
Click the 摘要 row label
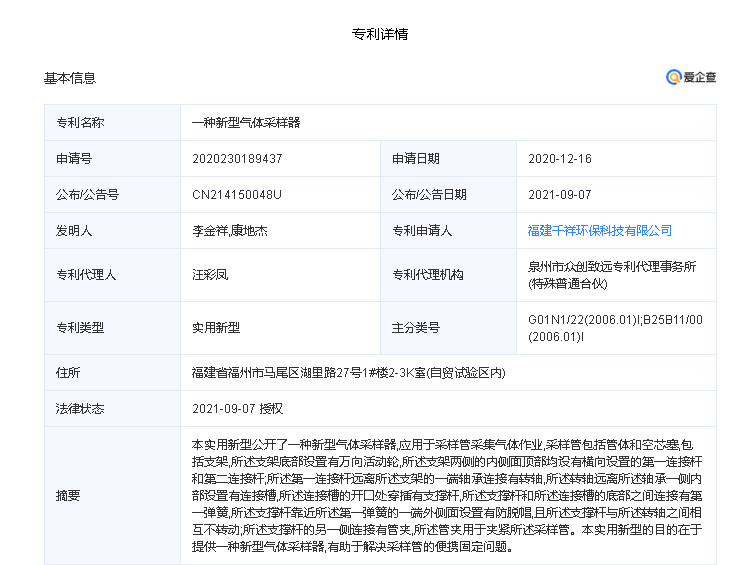pos(68,495)
